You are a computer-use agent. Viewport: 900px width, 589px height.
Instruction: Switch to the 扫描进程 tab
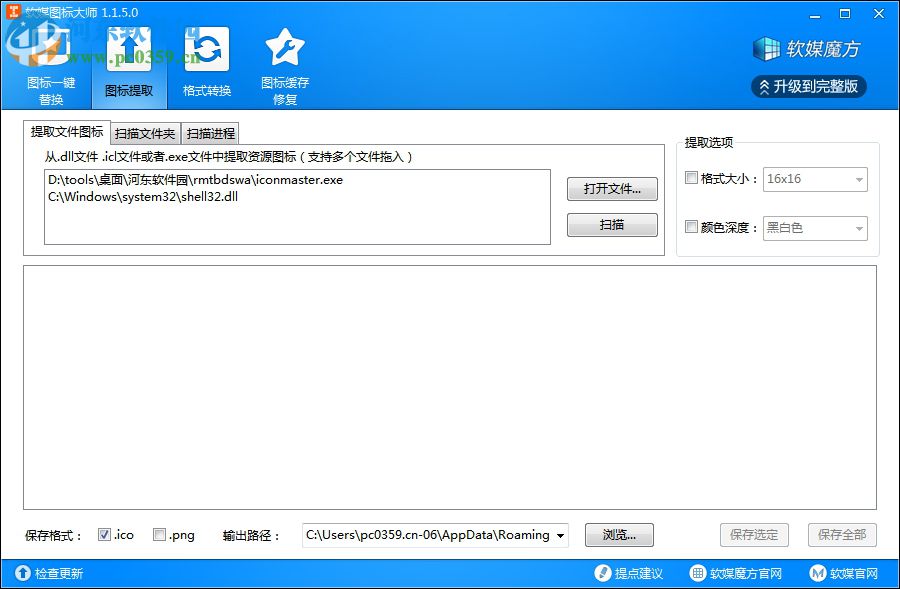210,132
